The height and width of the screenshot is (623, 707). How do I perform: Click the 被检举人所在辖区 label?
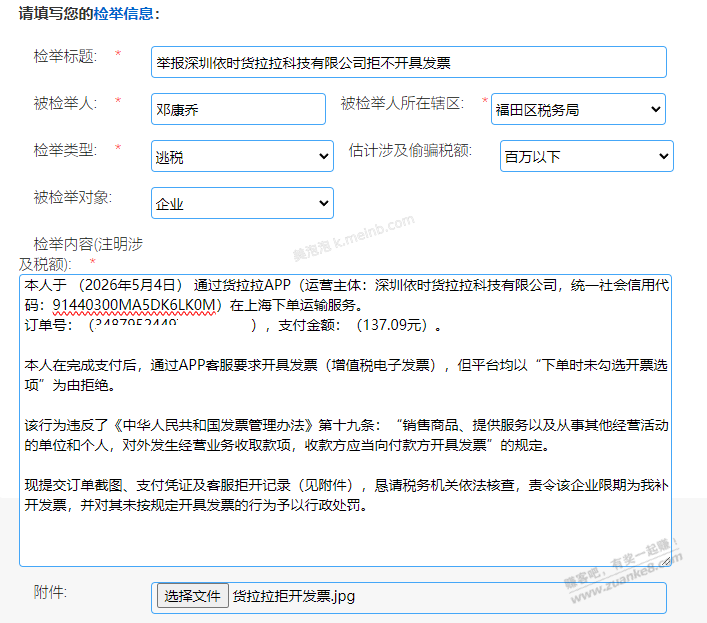pyautogui.click(x=402, y=103)
